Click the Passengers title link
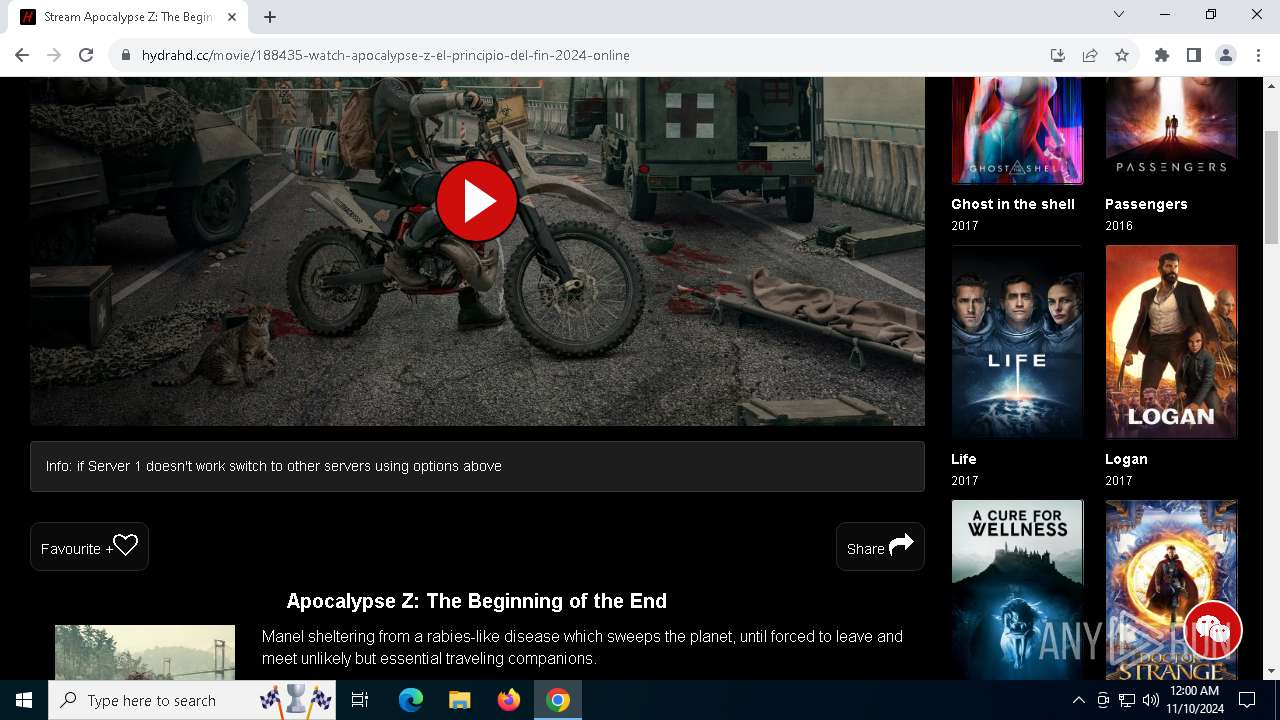1280x720 pixels. (1146, 204)
